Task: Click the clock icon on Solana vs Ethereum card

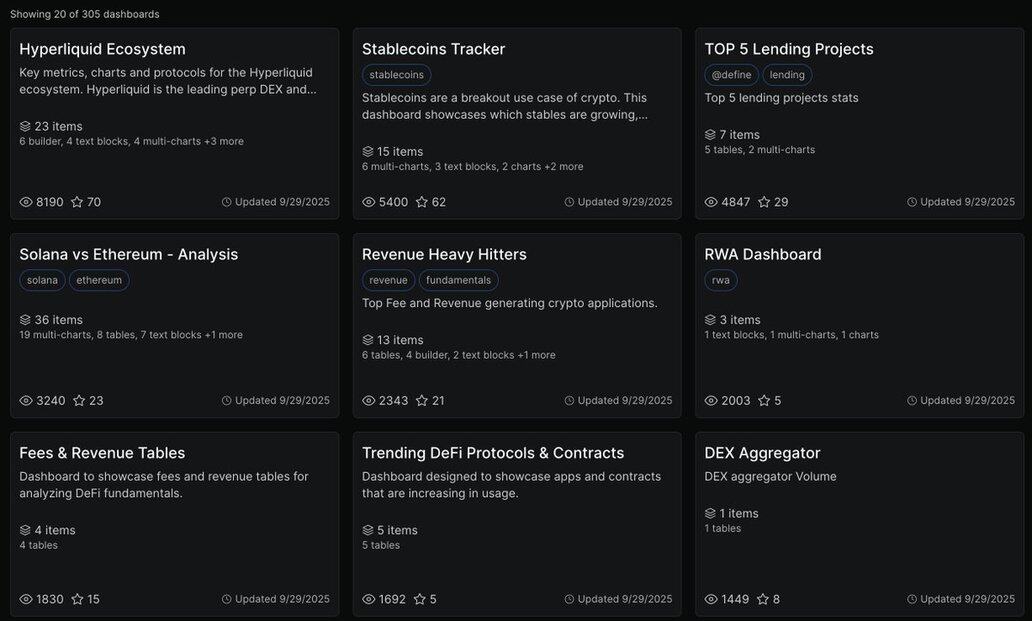Action: tap(226, 401)
